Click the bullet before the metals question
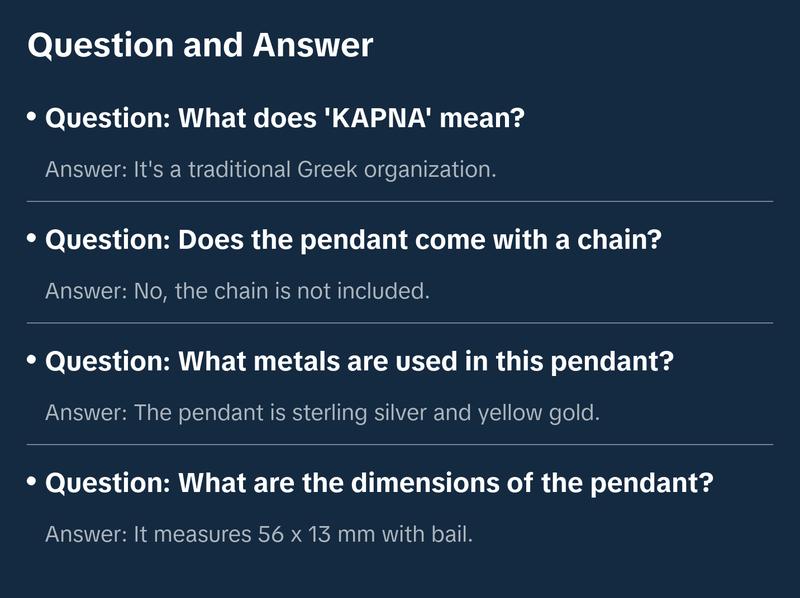The width and height of the screenshot is (800, 598). click(32, 361)
